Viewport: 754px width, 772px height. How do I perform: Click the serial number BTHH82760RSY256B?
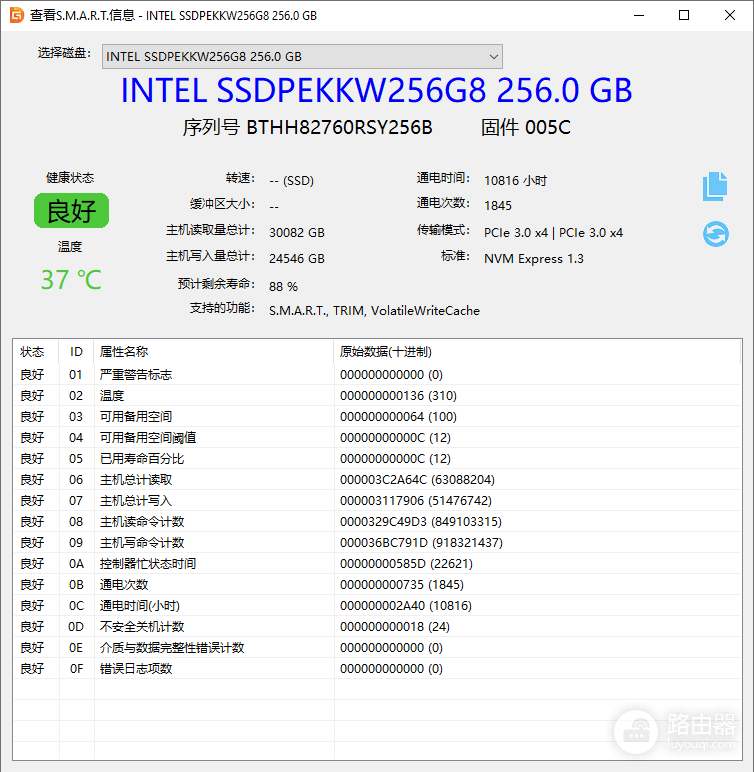[x=339, y=128]
